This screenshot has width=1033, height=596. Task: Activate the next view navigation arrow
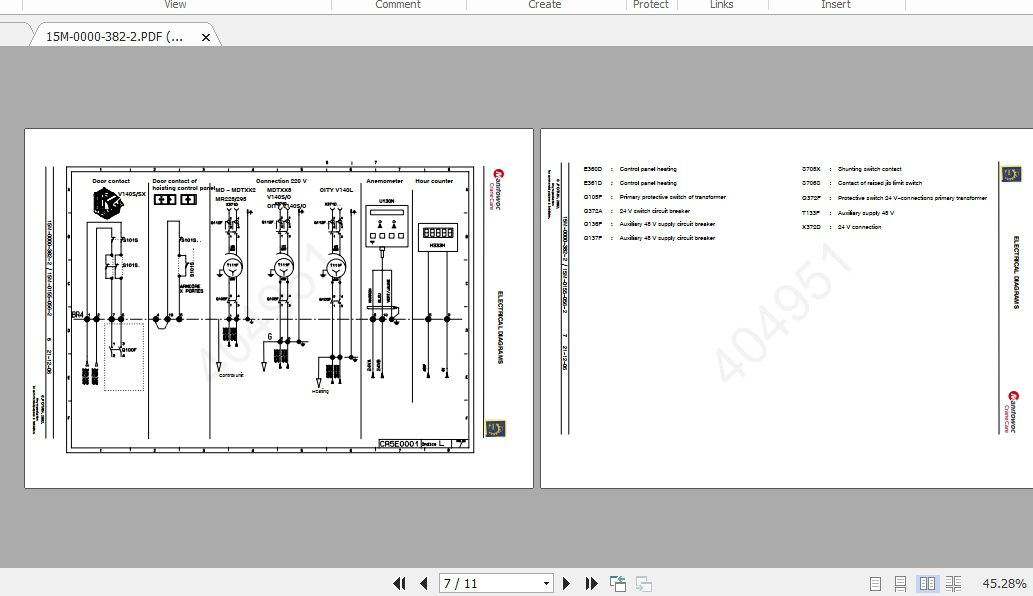click(x=643, y=583)
